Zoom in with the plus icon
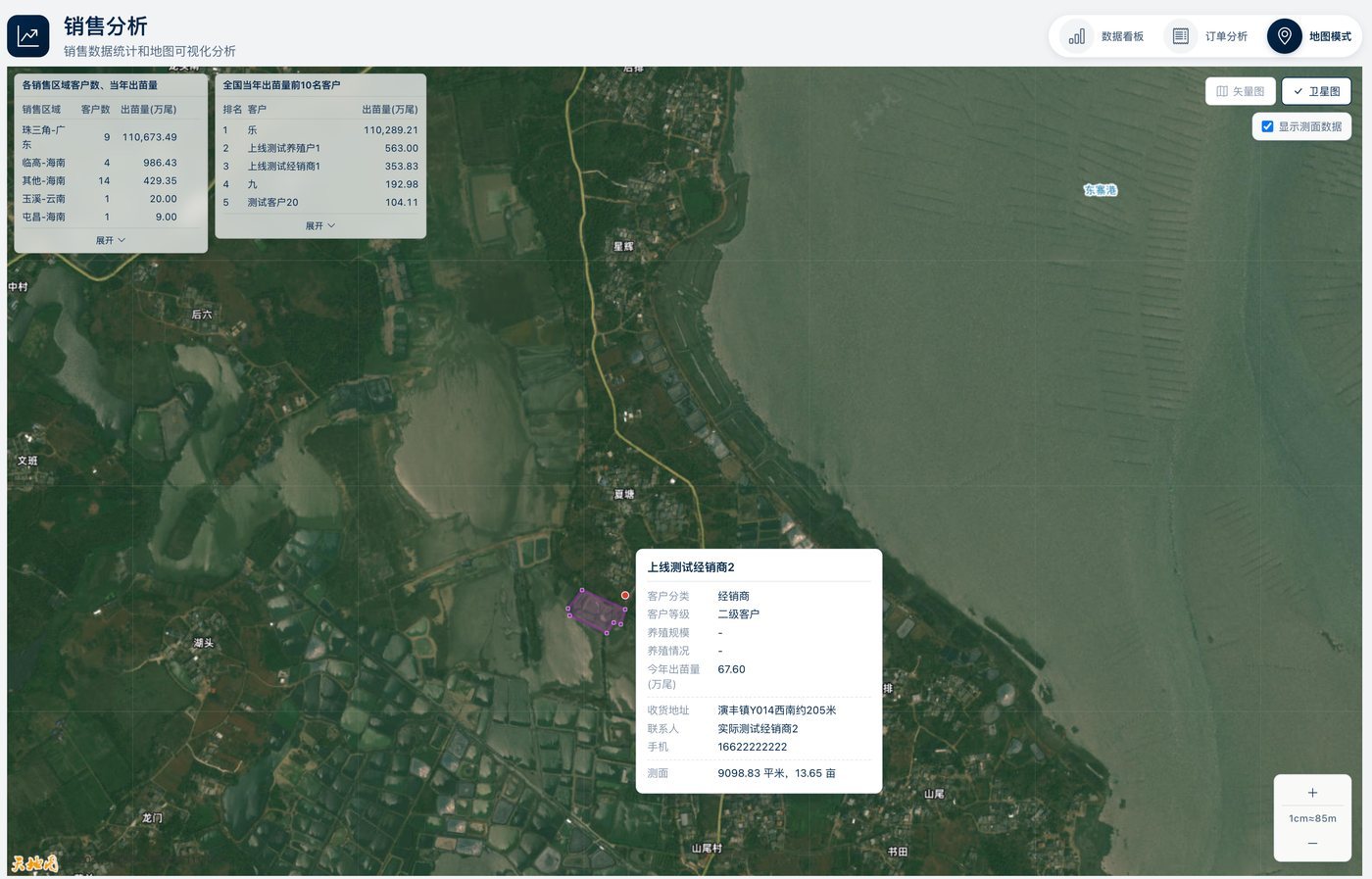 click(x=1312, y=793)
